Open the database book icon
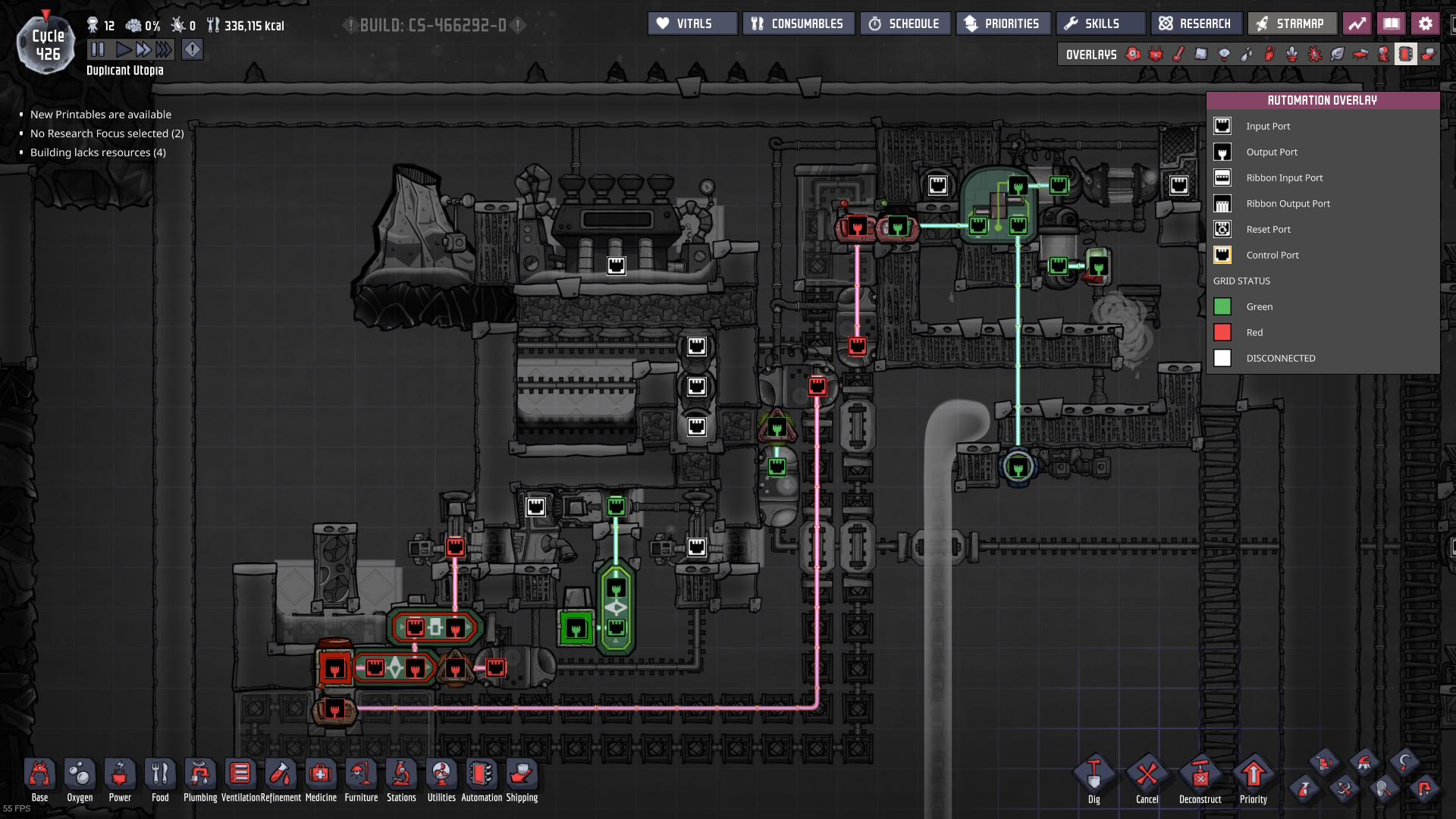This screenshot has width=1456, height=819. pyautogui.click(x=1391, y=24)
